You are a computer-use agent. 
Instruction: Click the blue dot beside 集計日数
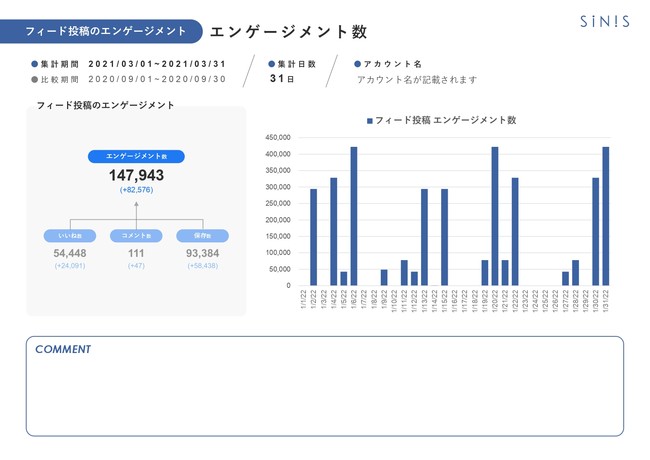(x=272, y=63)
